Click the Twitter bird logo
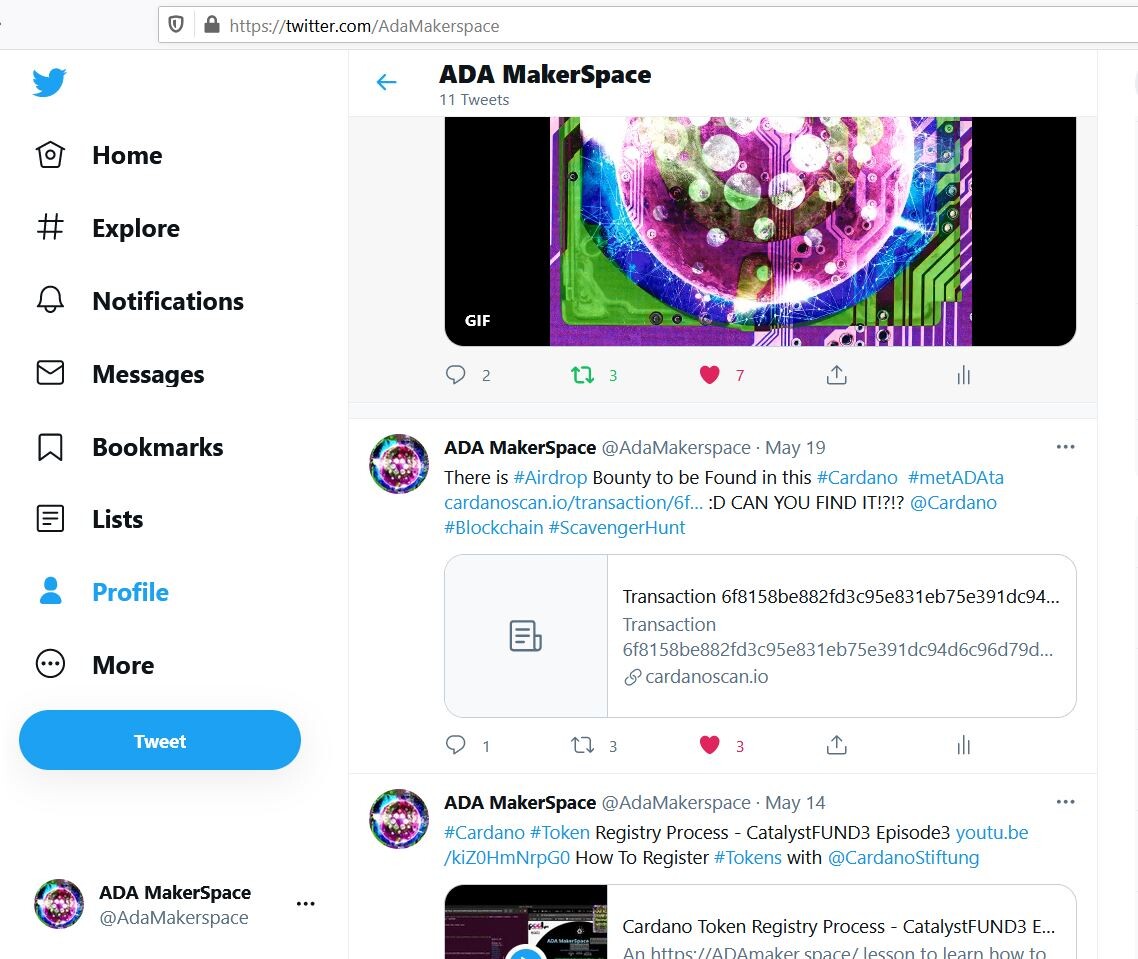The width and height of the screenshot is (1138, 959). [49, 82]
